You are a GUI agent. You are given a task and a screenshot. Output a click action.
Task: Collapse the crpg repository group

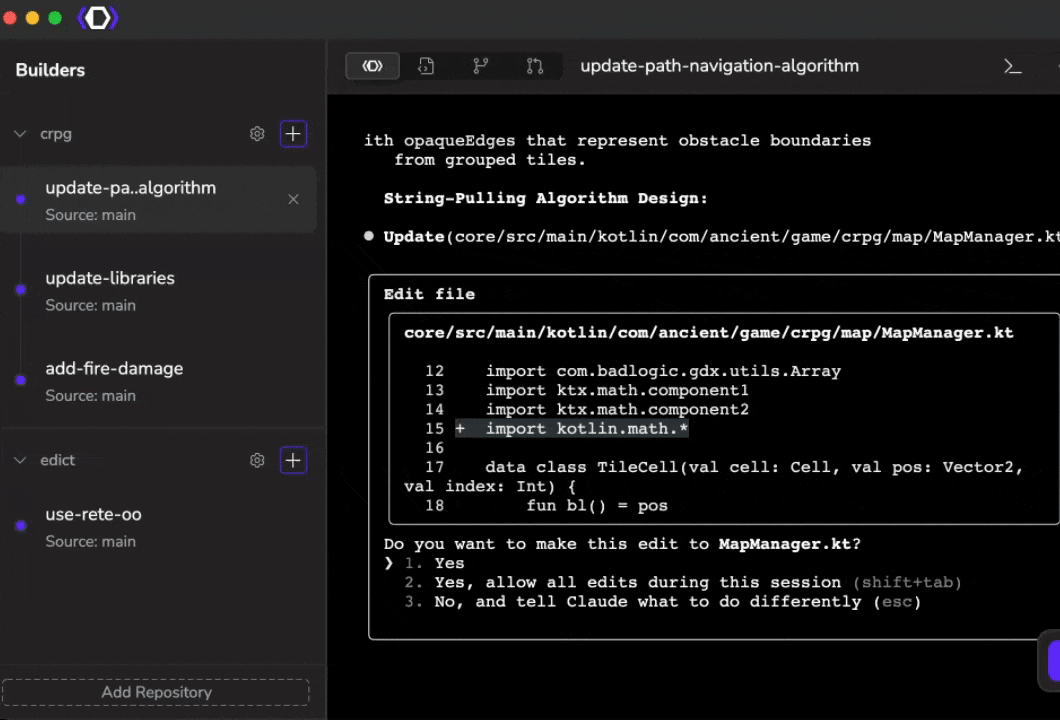(x=20, y=134)
